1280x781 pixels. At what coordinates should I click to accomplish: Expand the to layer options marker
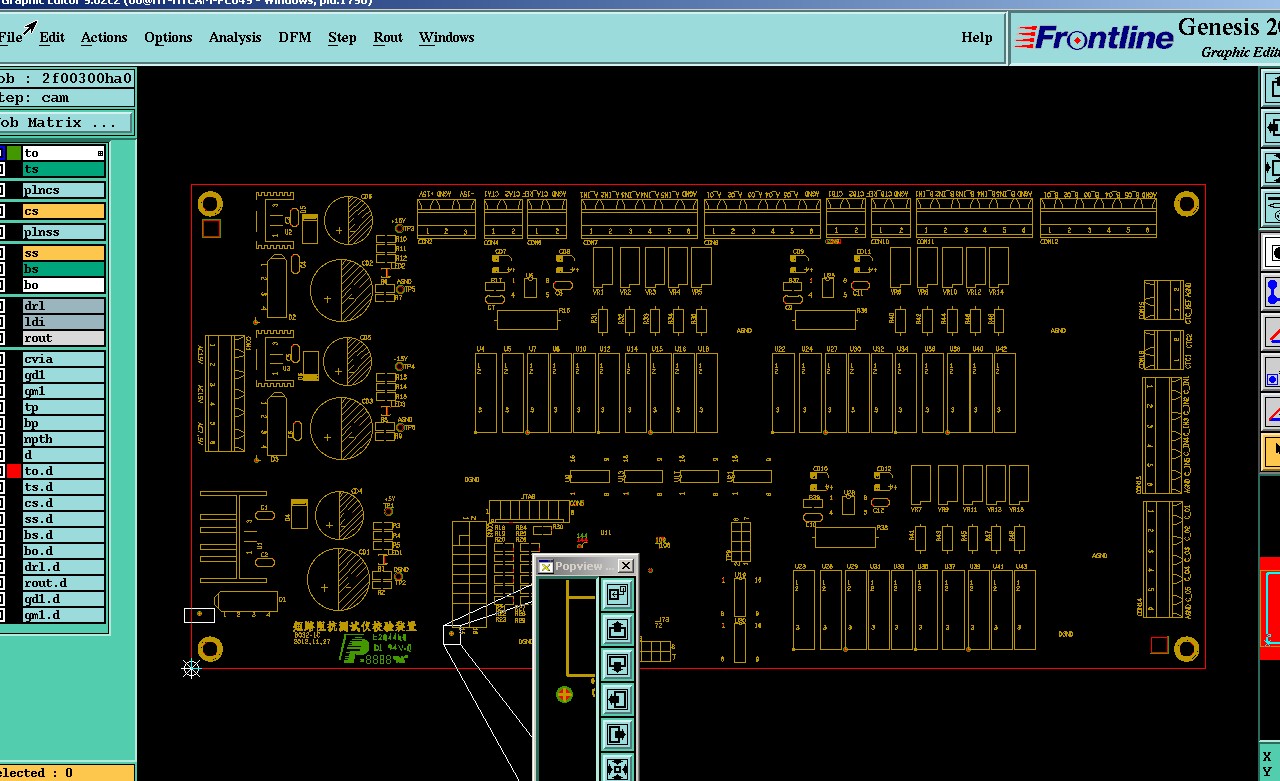tap(100, 153)
